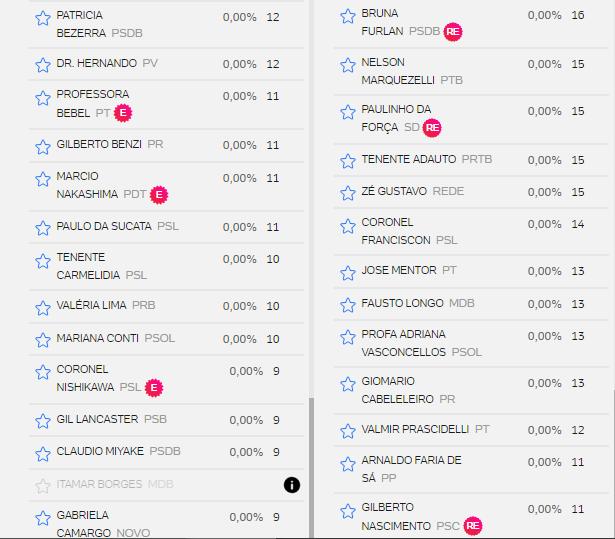Click the RE badge beside Bruna Furlan

pos(453,32)
